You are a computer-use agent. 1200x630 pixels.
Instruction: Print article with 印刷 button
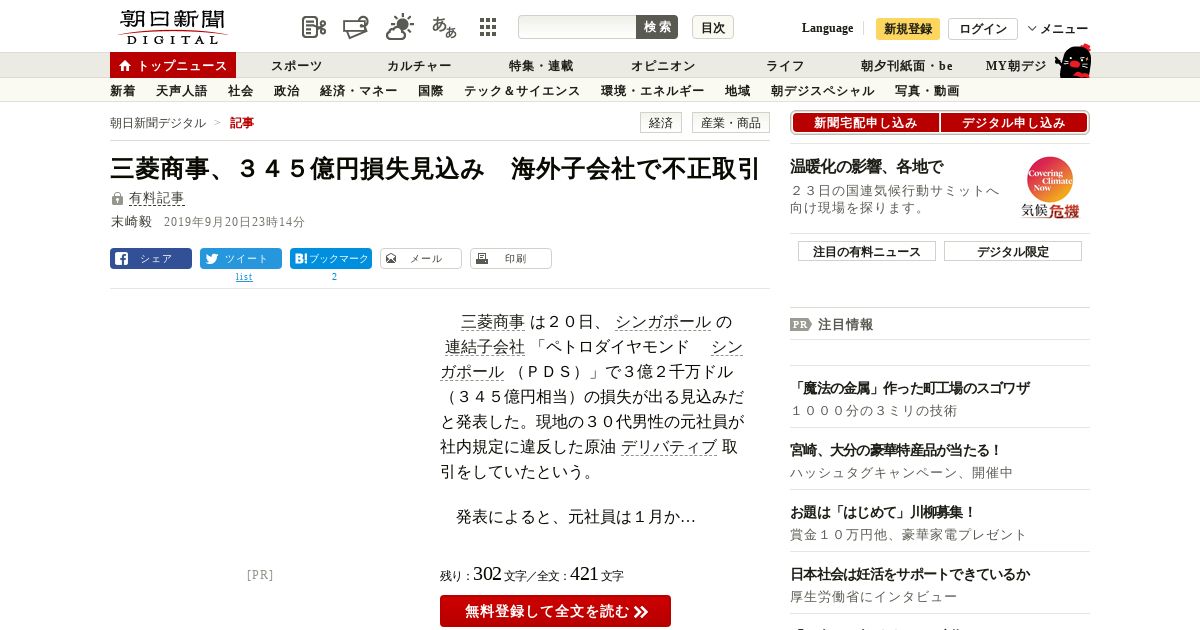tap(511, 258)
